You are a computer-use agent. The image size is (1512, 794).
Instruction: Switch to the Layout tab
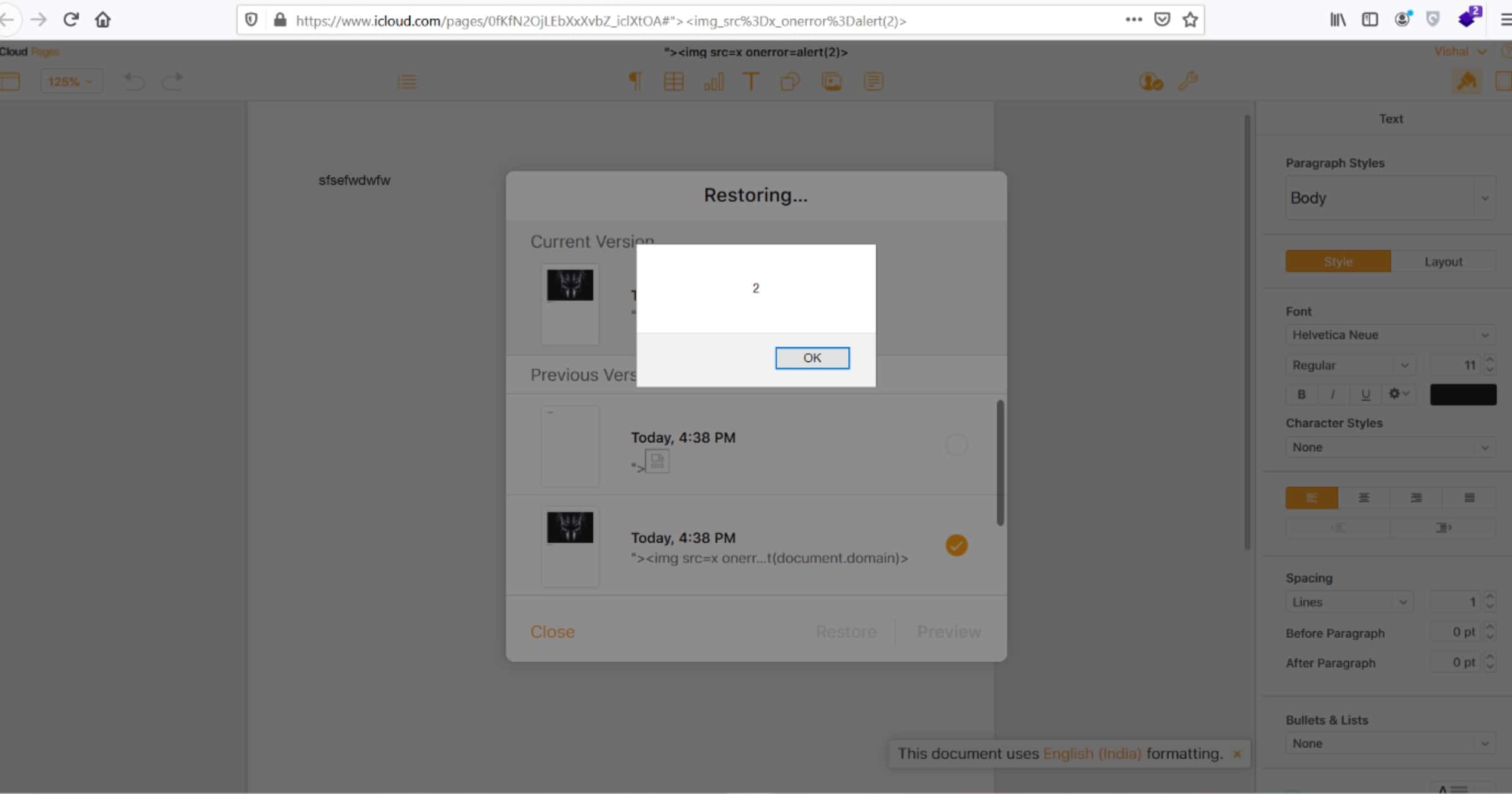point(1443,262)
